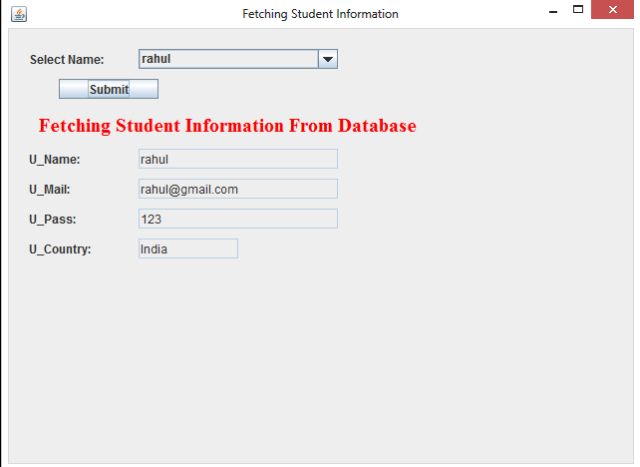Click the window title text in the title bar

point(320,14)
